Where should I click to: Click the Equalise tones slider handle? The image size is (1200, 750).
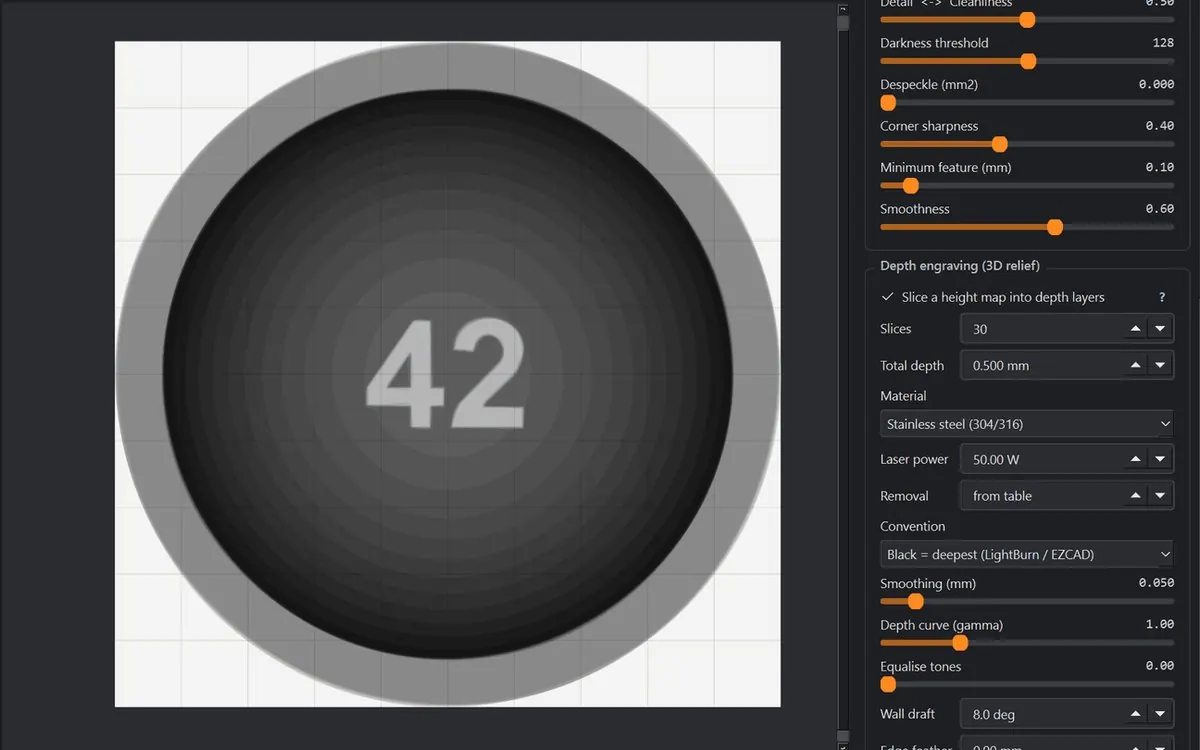(888, 685)
